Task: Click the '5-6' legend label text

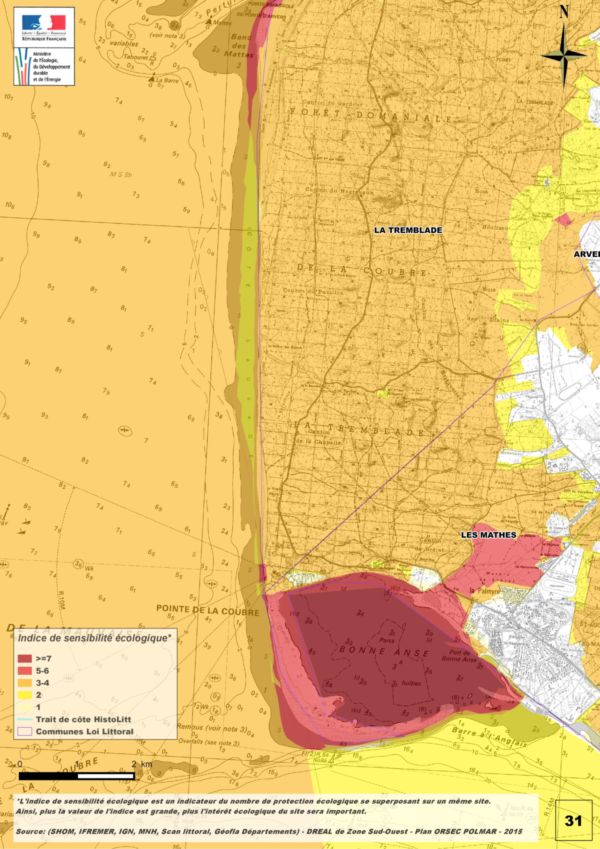Action: click(42, 670)
